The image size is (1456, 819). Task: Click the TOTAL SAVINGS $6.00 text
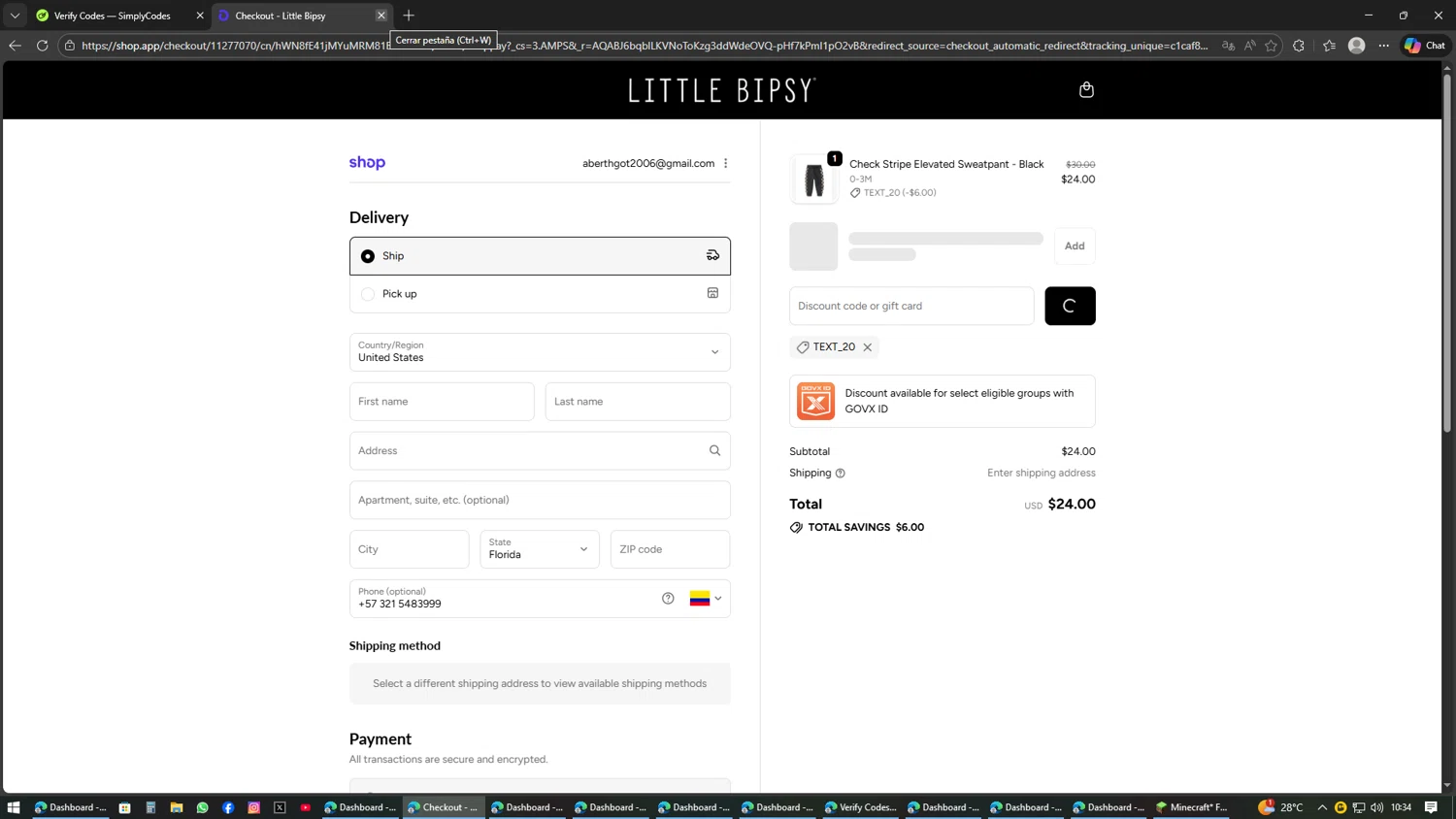(866, 528)
